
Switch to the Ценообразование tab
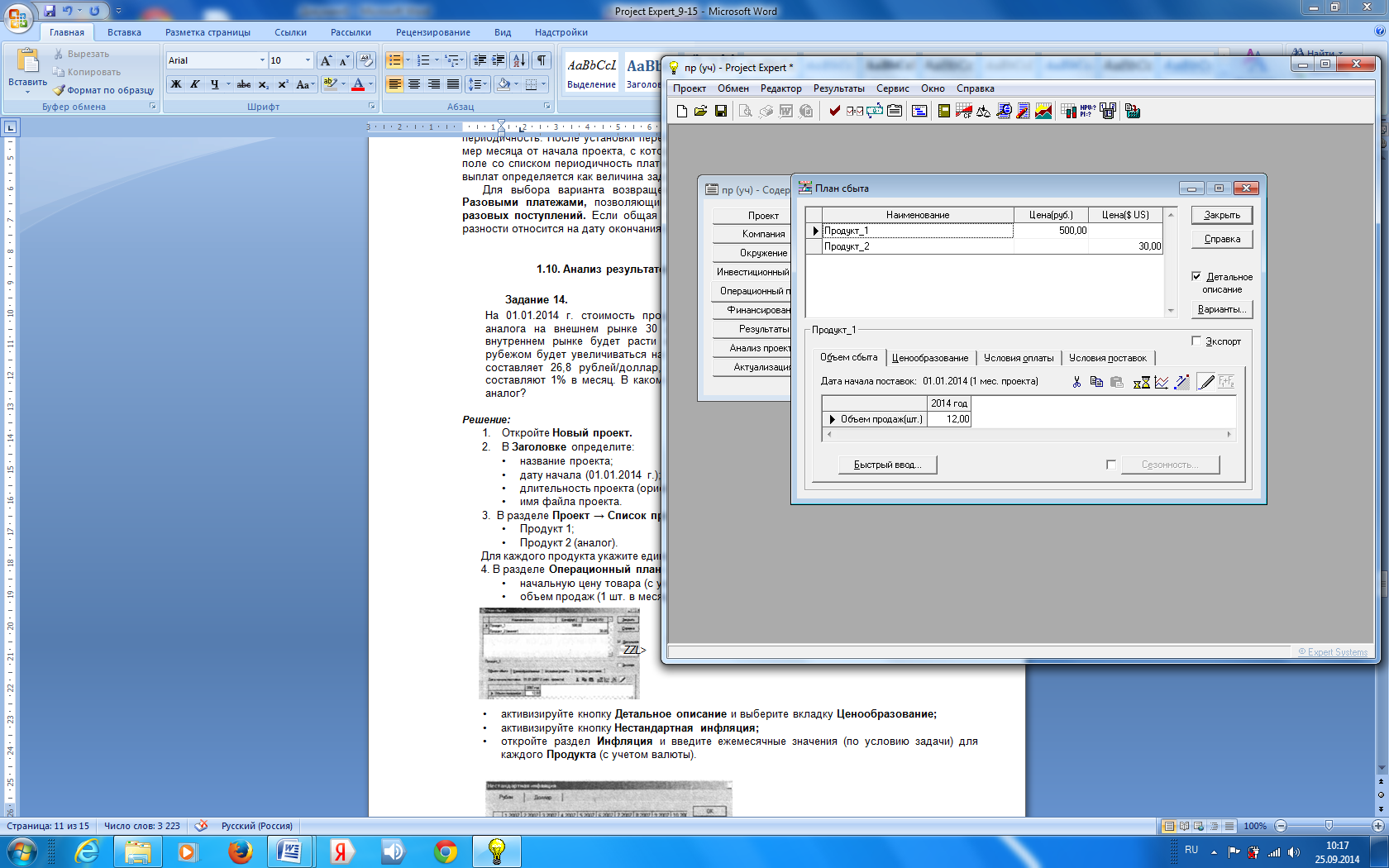coord(929,358)
